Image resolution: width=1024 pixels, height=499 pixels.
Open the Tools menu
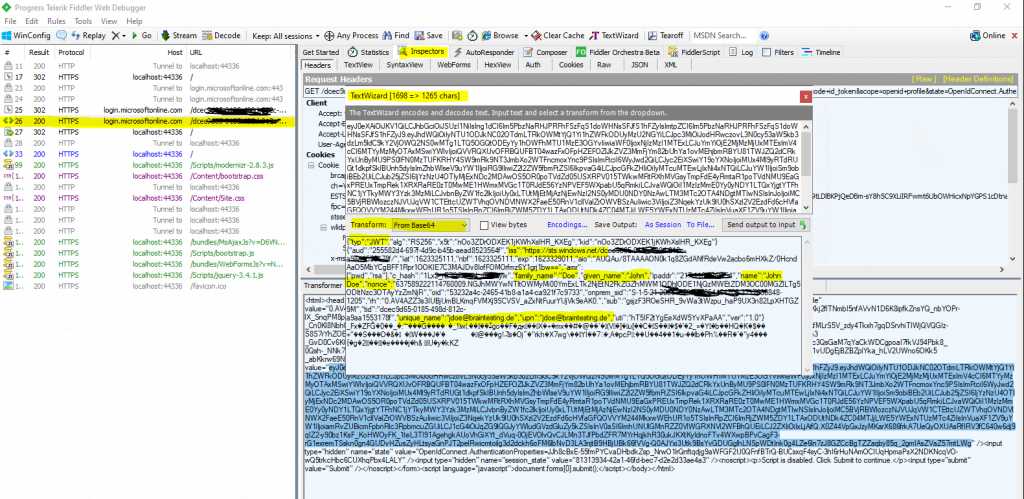pos(83,21)
